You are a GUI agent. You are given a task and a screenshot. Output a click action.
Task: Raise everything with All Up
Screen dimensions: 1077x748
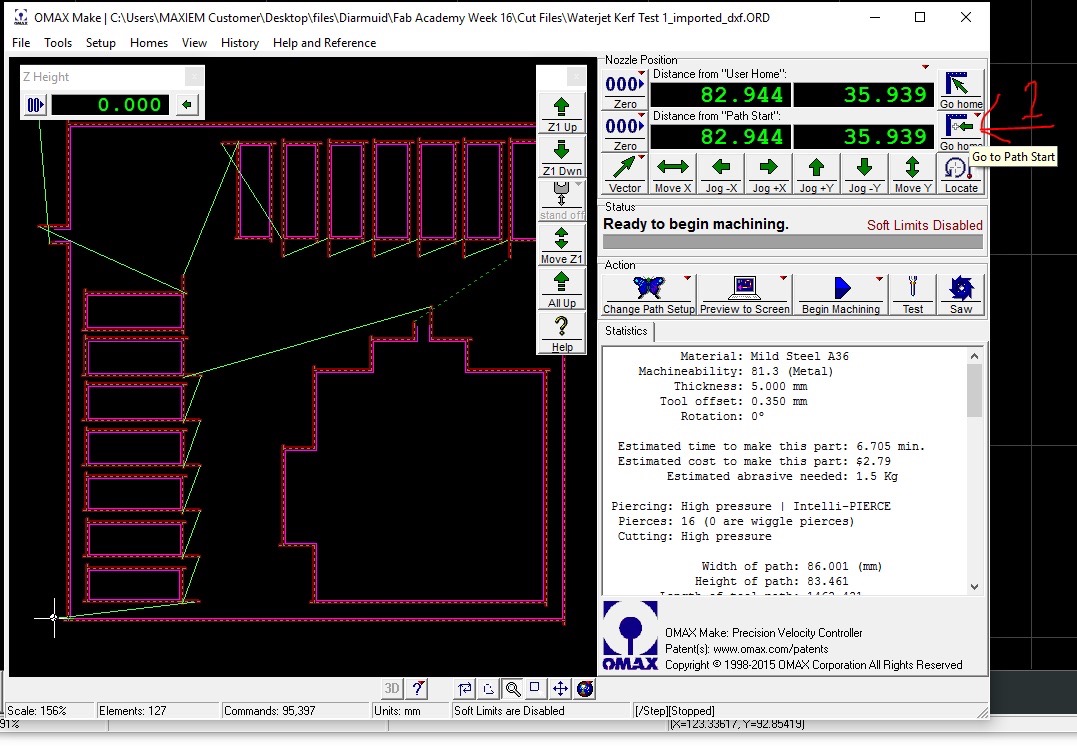pos(562,289)
